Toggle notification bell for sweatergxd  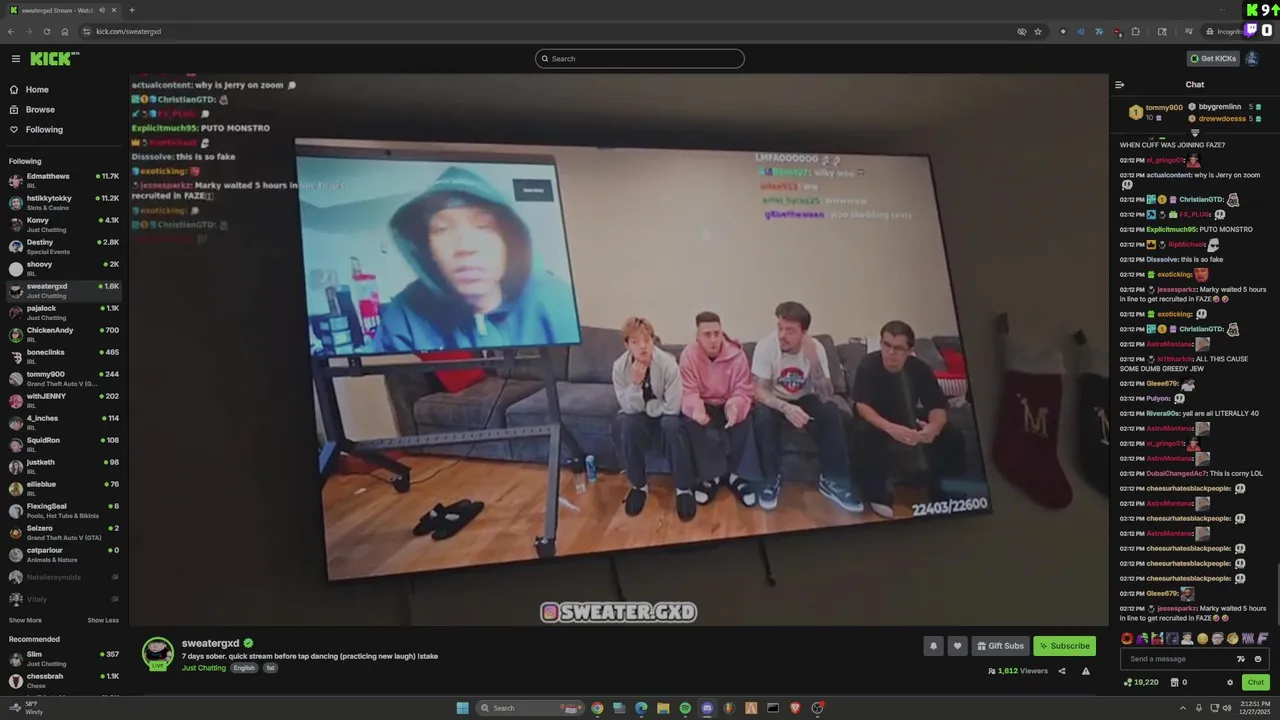[933, 646]
